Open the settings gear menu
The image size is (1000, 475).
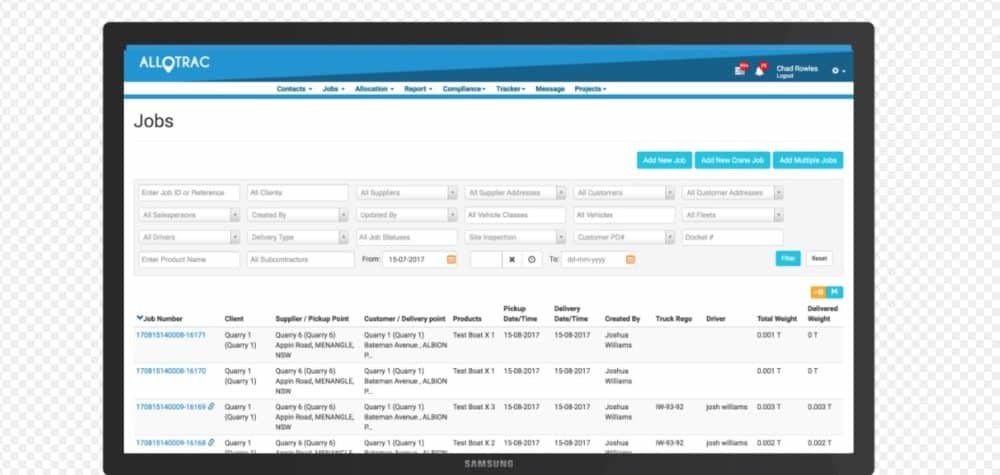[x=837, y=71]
